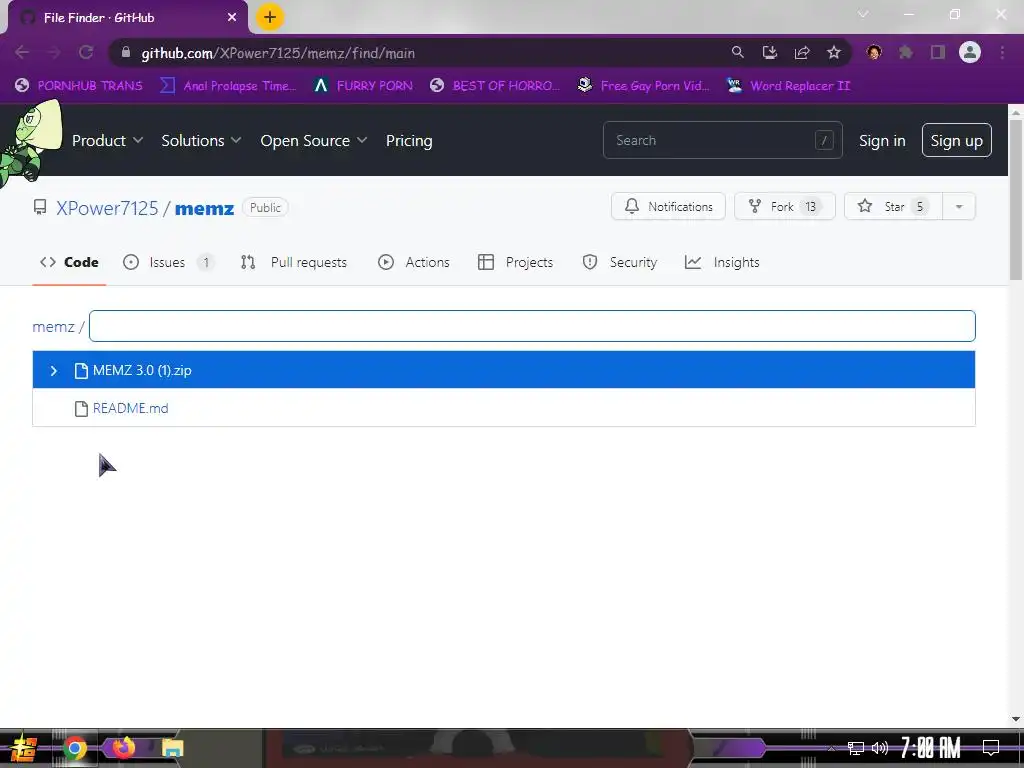Click the Sign up button

[956, 140]
